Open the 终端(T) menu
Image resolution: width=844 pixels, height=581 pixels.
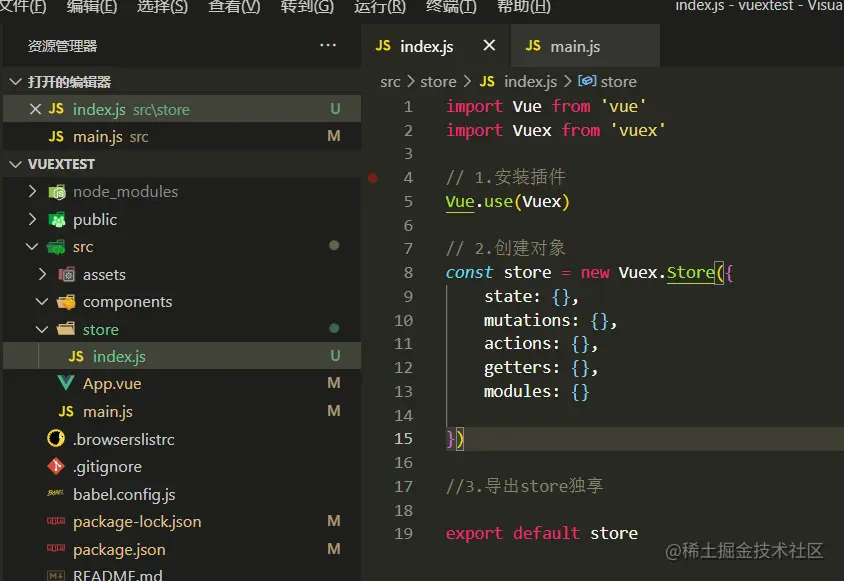(x=451, y=5)
